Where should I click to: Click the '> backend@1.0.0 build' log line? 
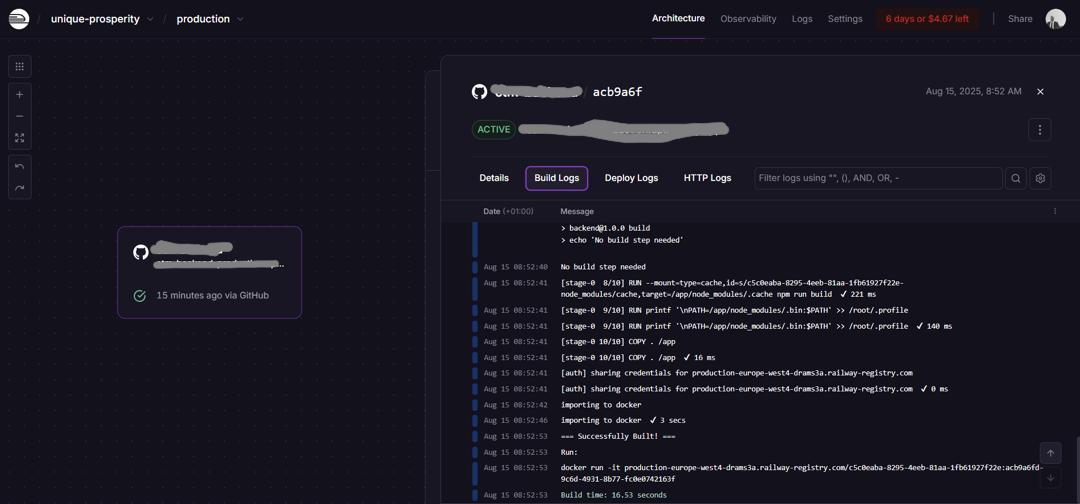click(605, 228)
